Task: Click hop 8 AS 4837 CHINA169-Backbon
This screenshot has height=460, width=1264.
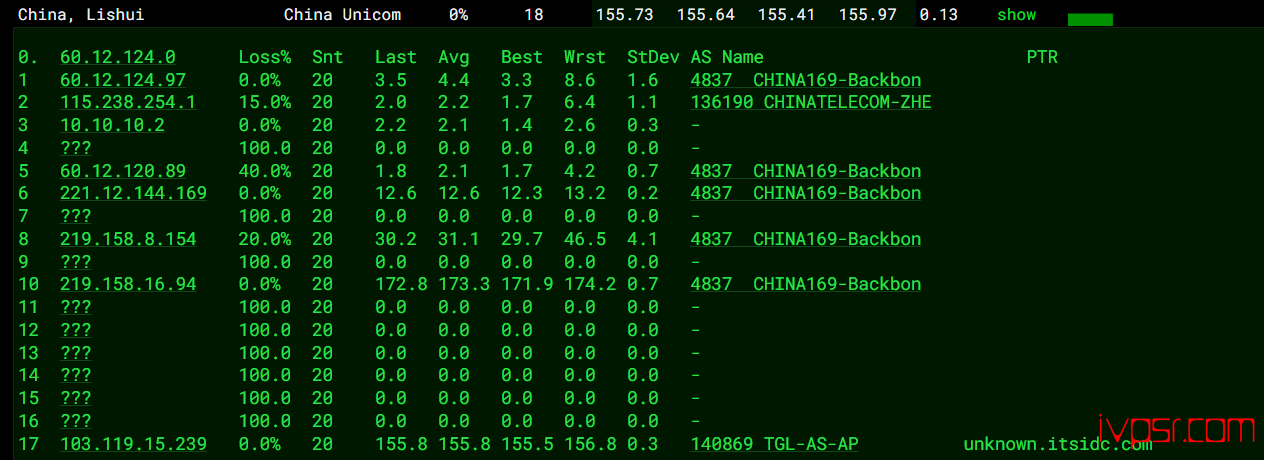Action: click(806, 239)
